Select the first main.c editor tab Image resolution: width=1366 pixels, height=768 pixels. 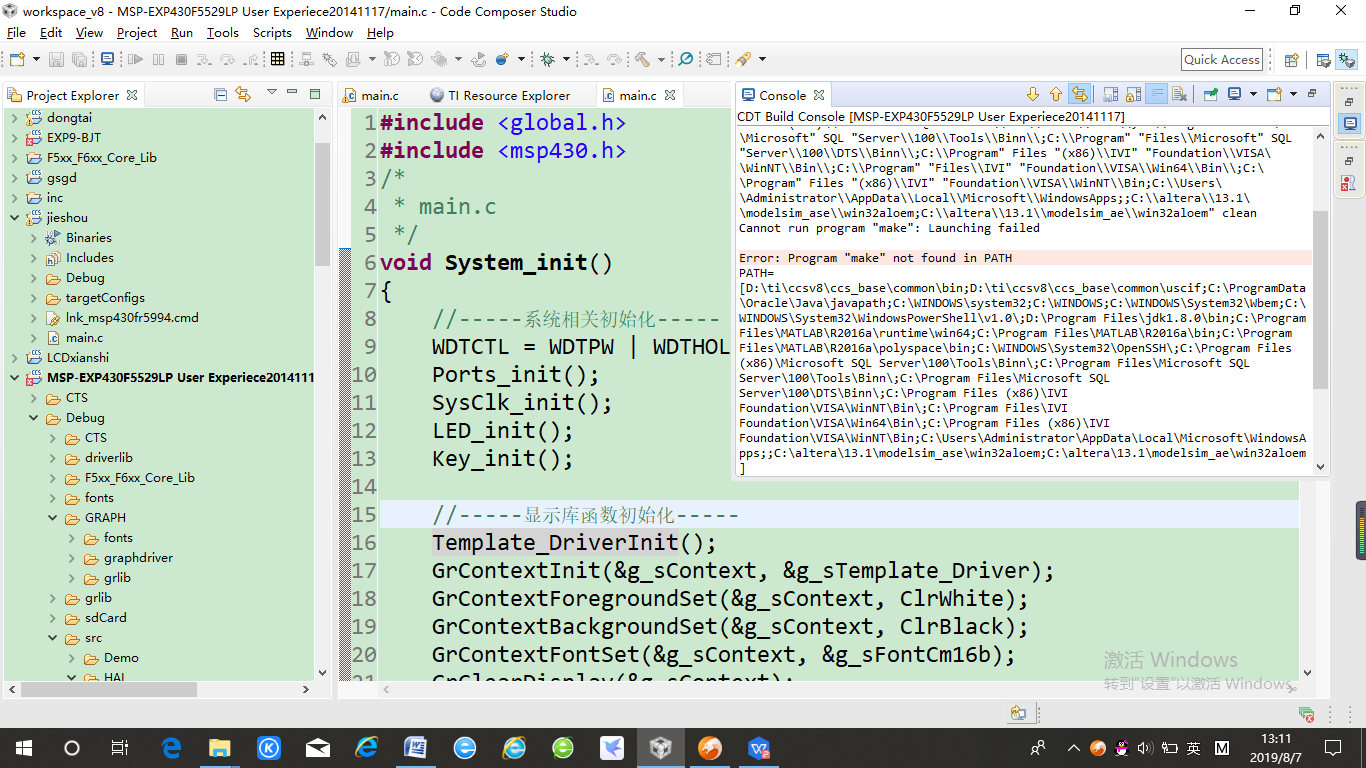pos(371,95)
